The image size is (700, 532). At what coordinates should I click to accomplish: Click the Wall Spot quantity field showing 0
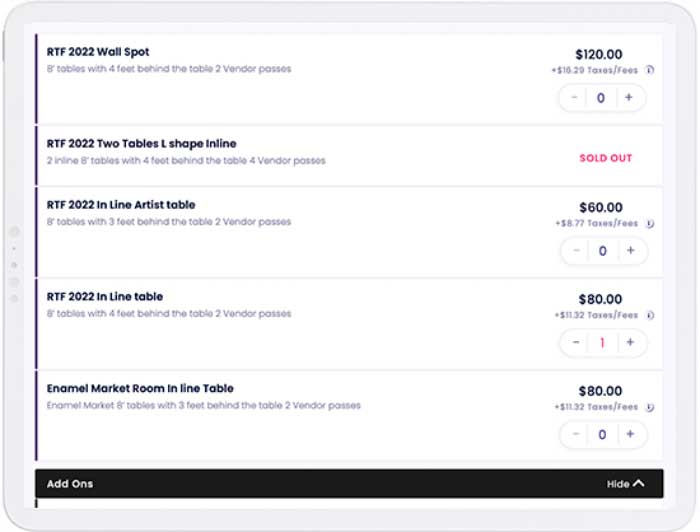[601, 98]
